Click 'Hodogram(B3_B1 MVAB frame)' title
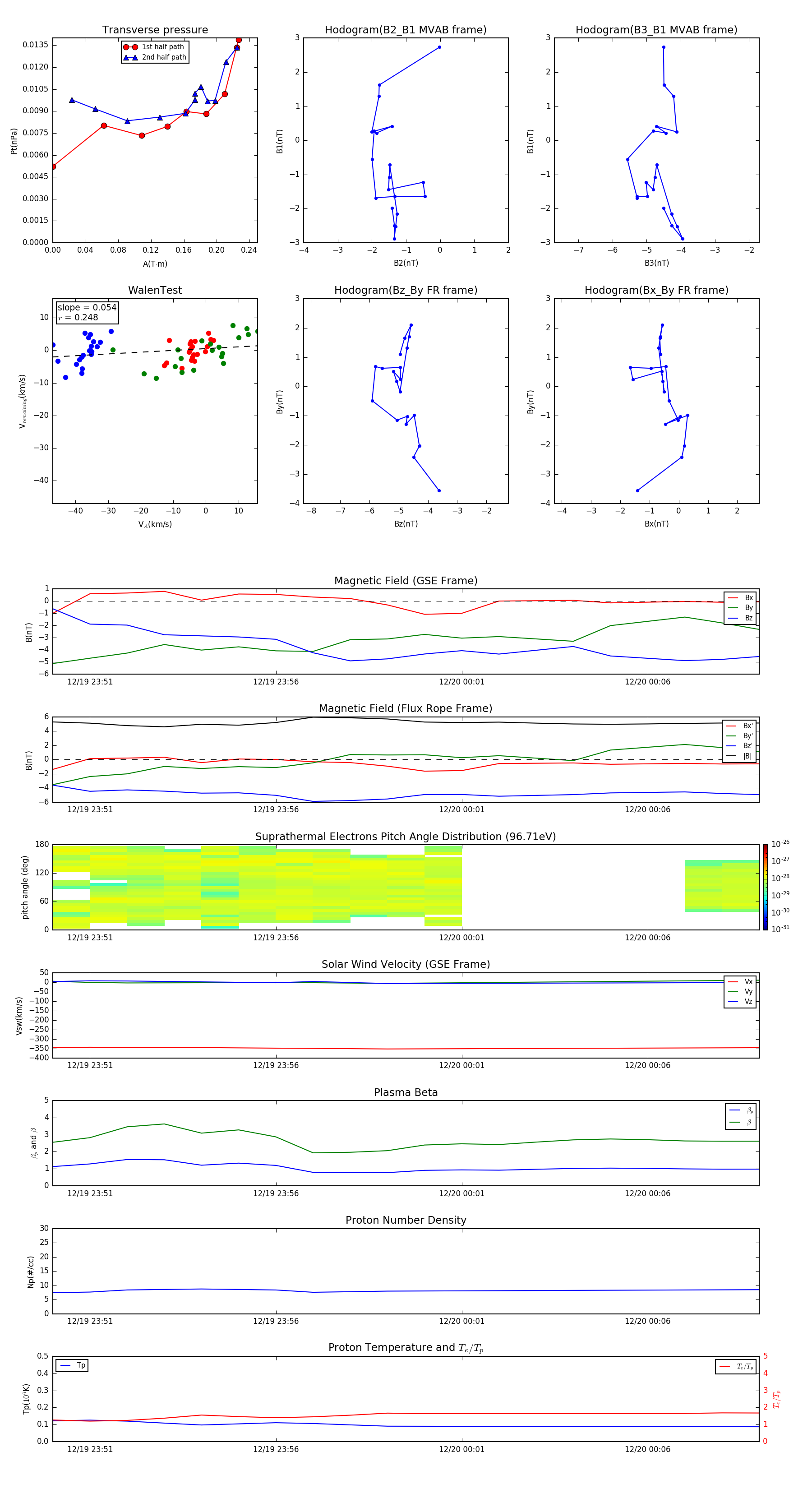812x1489 pixels. [656, 30]
